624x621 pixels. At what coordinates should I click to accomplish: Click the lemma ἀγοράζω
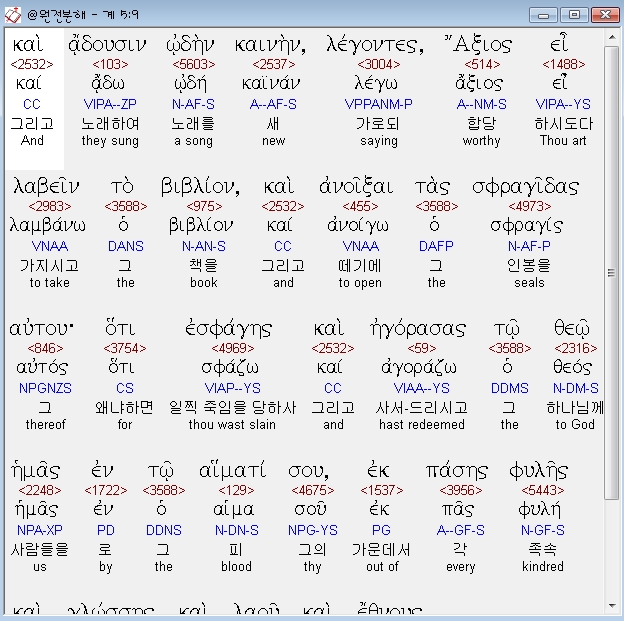click(x=419, y=368)
